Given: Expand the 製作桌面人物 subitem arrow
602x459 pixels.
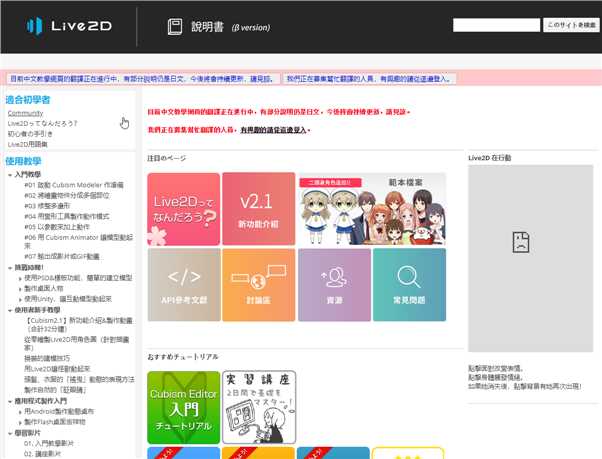Looking at the screenshot, I should [x=20, y=289].
